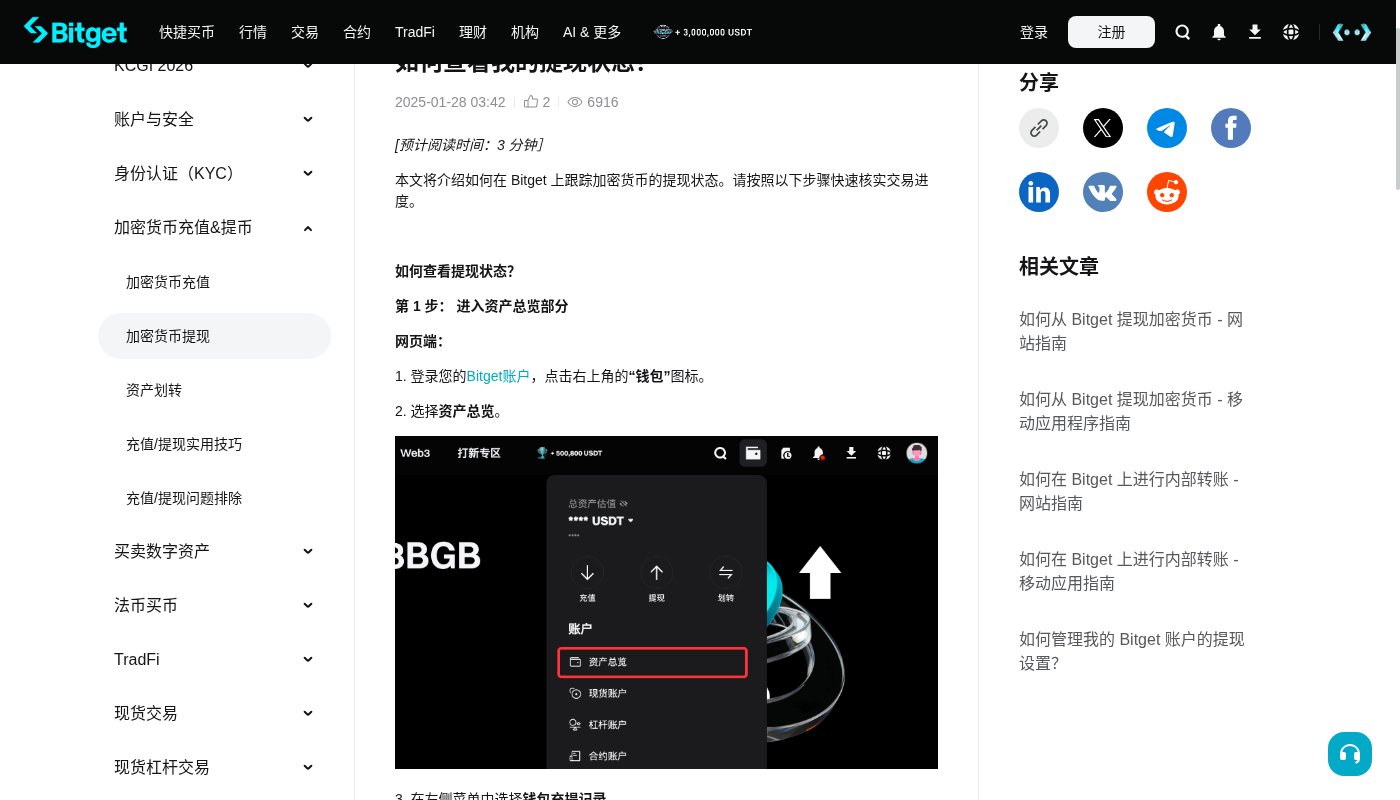The image size is (1400, 800).
Task: Expand the 身份认证（KYC） section
Action: pyautogui.click(x=214, y=173)
